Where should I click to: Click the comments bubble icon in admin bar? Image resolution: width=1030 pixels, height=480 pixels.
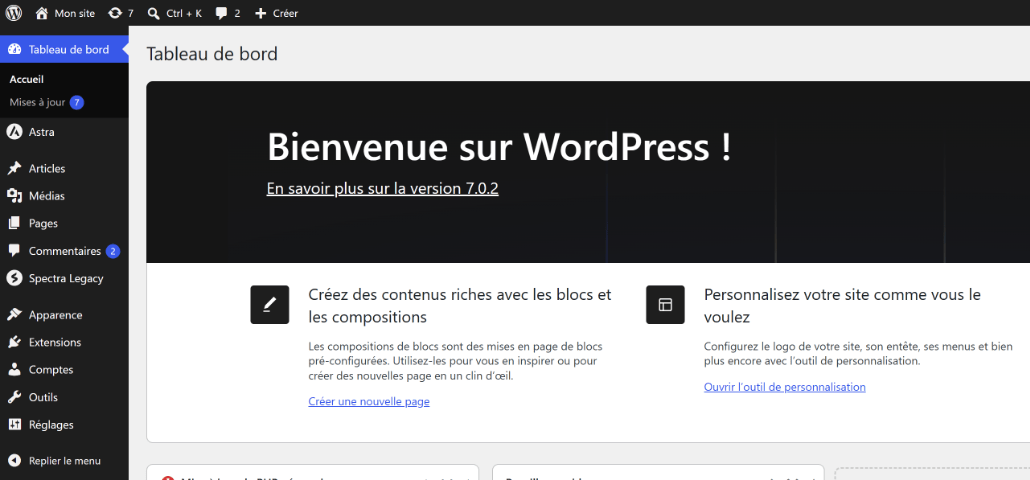221,13
